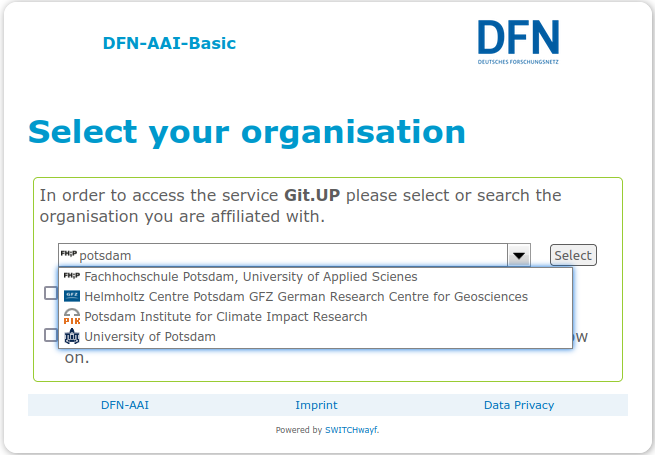Click the Select button
Screen dimensions: 655x455
point(573,255)
